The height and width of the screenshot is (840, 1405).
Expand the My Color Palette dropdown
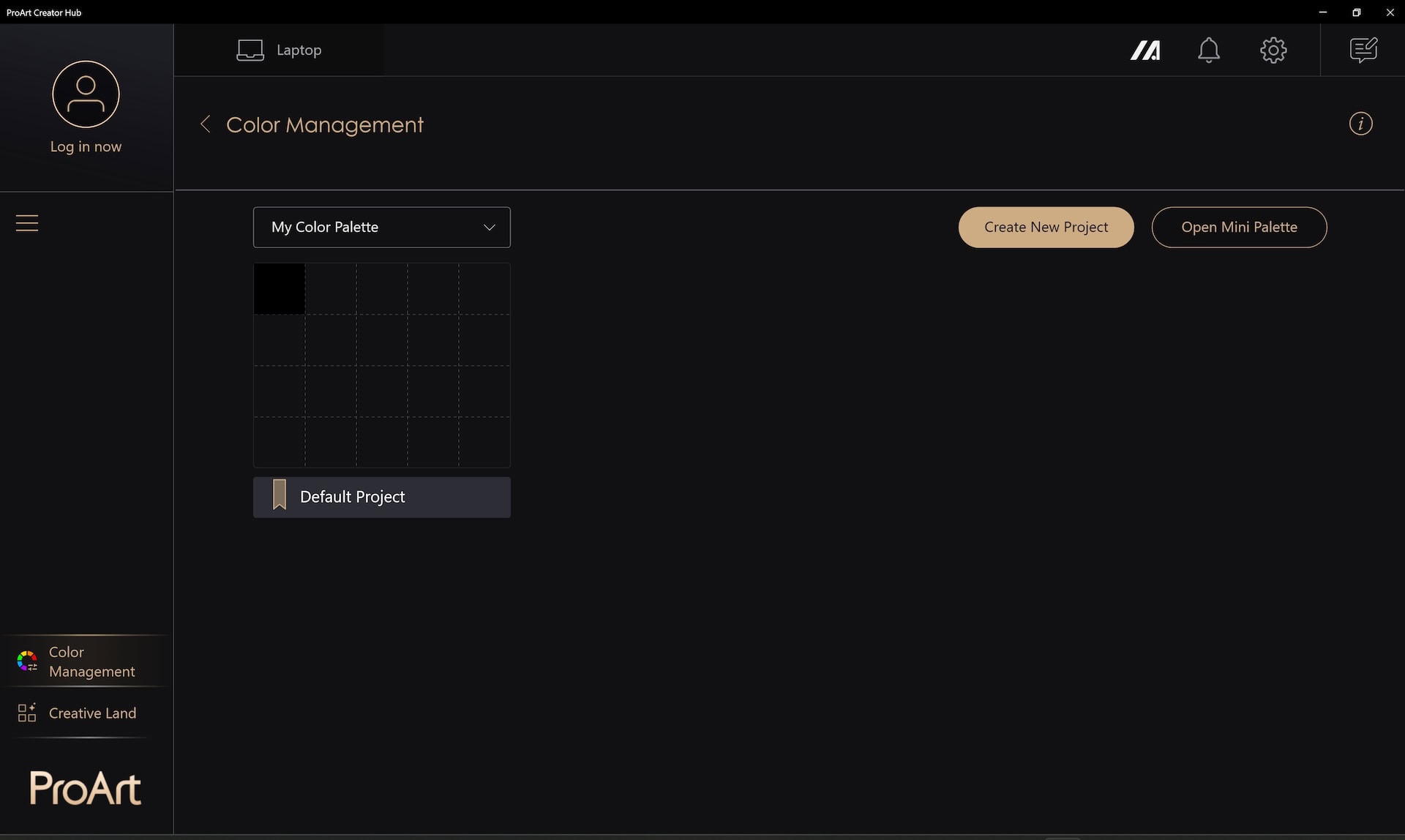(382, 228)
